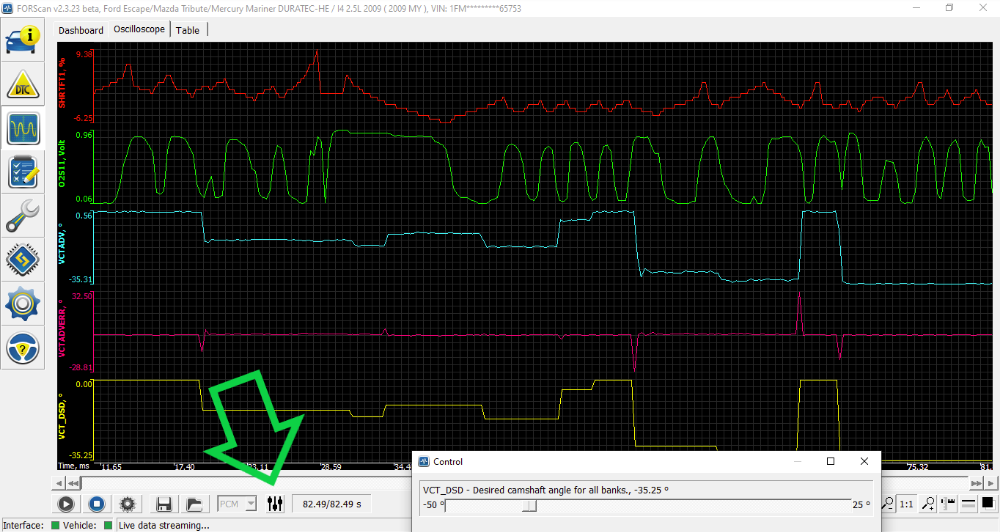This screenshot has height=532, width=1000.
Task: Expand the PCM module dropdown
Action: 237,505
